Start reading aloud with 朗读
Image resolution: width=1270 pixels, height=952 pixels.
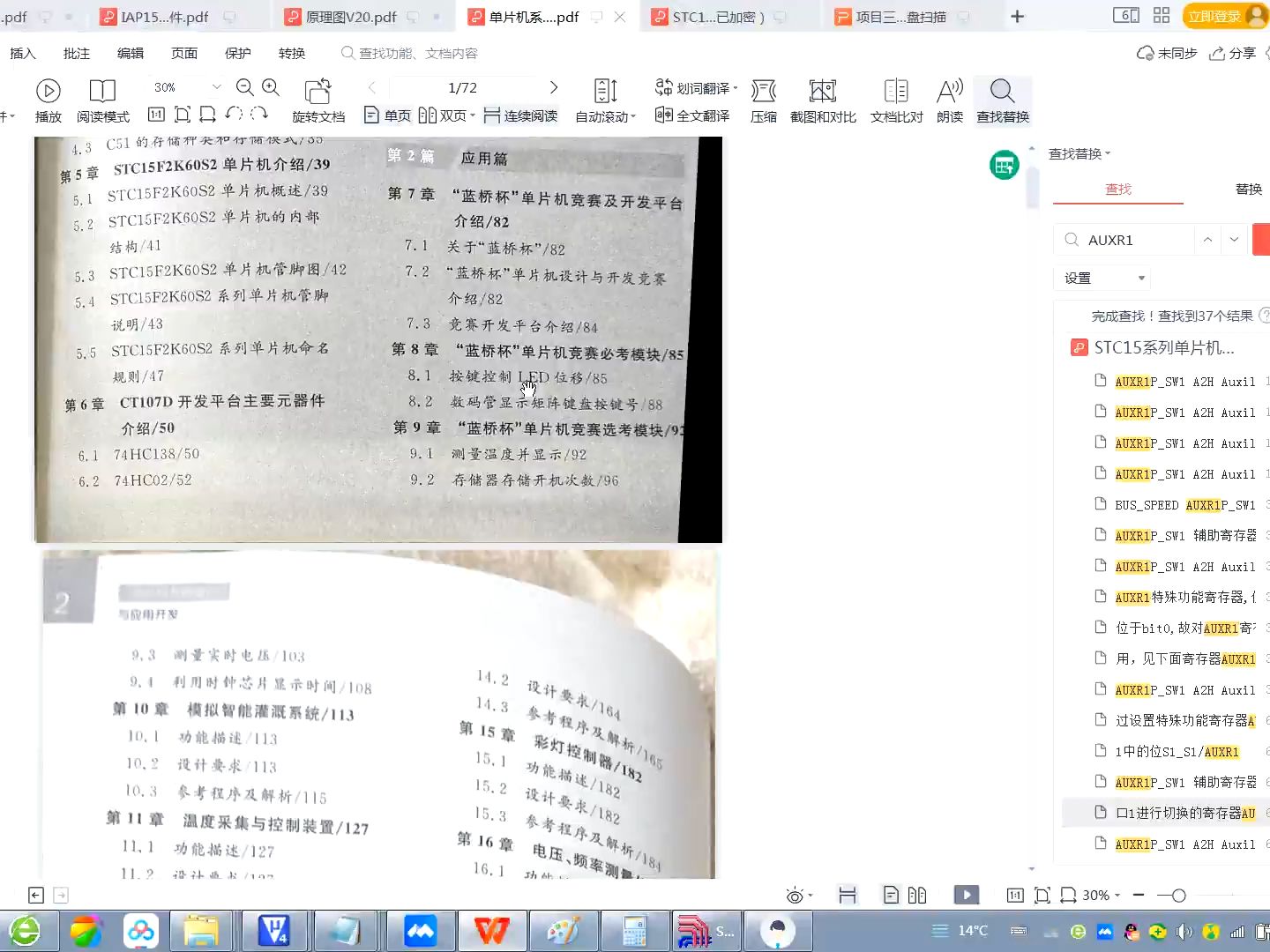pyautogui.click(x=950, y=99)
